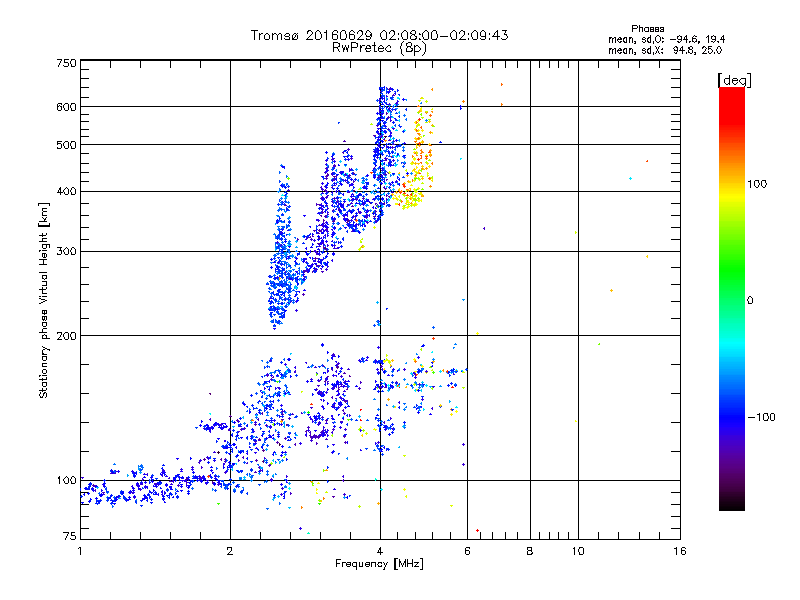Click the x-axis tick label '1'
This screenshot has width=800, height=600.
pyautogui.click(x=80, y=551)
